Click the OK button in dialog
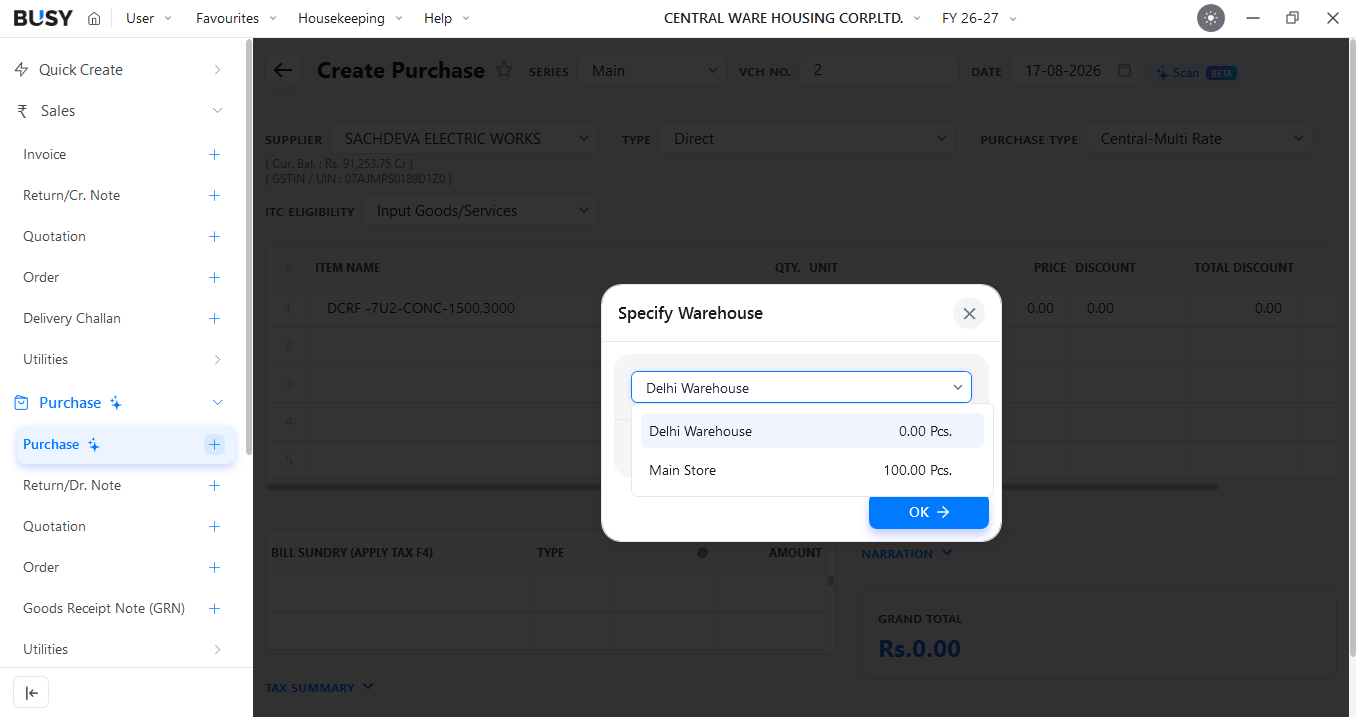The height and width of the screenshot is (717, 1356). (929, 512)
